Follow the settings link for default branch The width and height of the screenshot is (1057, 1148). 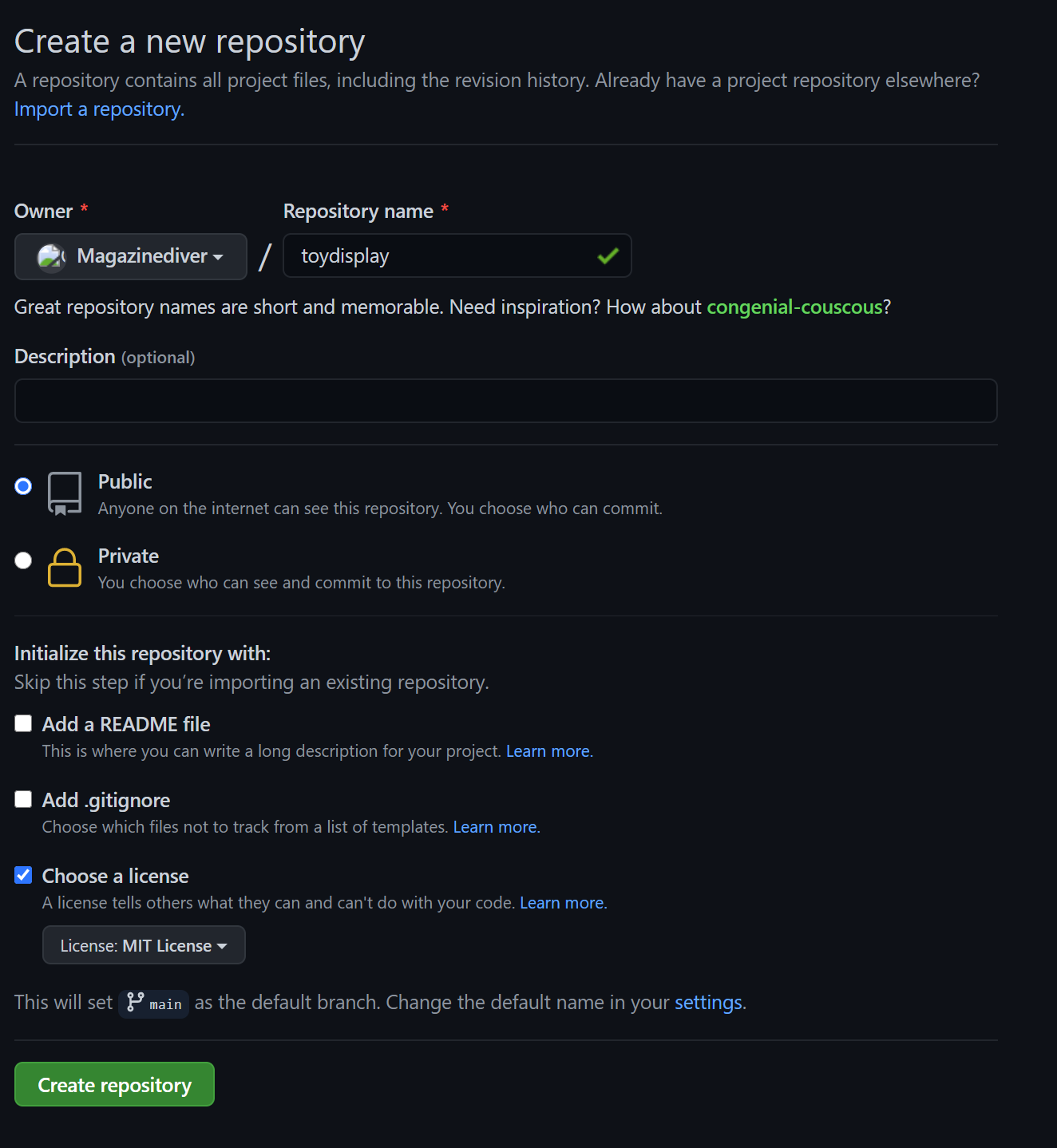point(708,1003)
